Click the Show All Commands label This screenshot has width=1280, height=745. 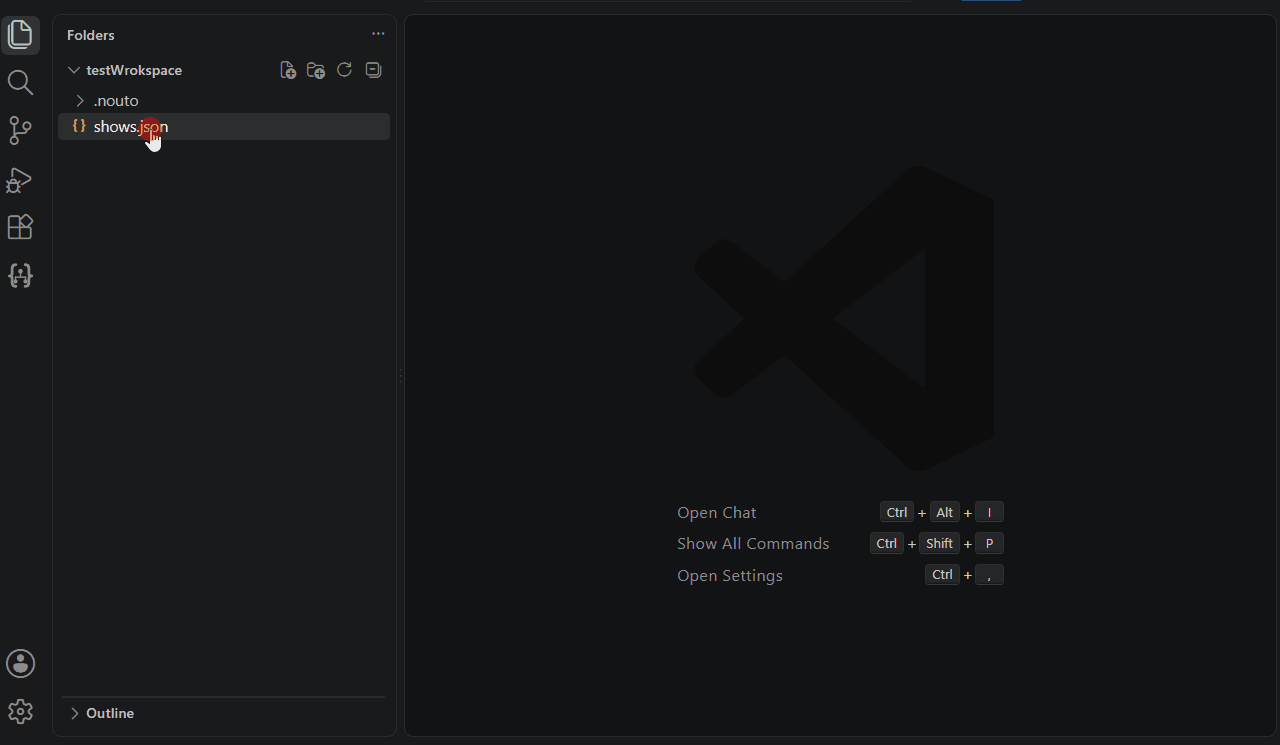(753, 543)
